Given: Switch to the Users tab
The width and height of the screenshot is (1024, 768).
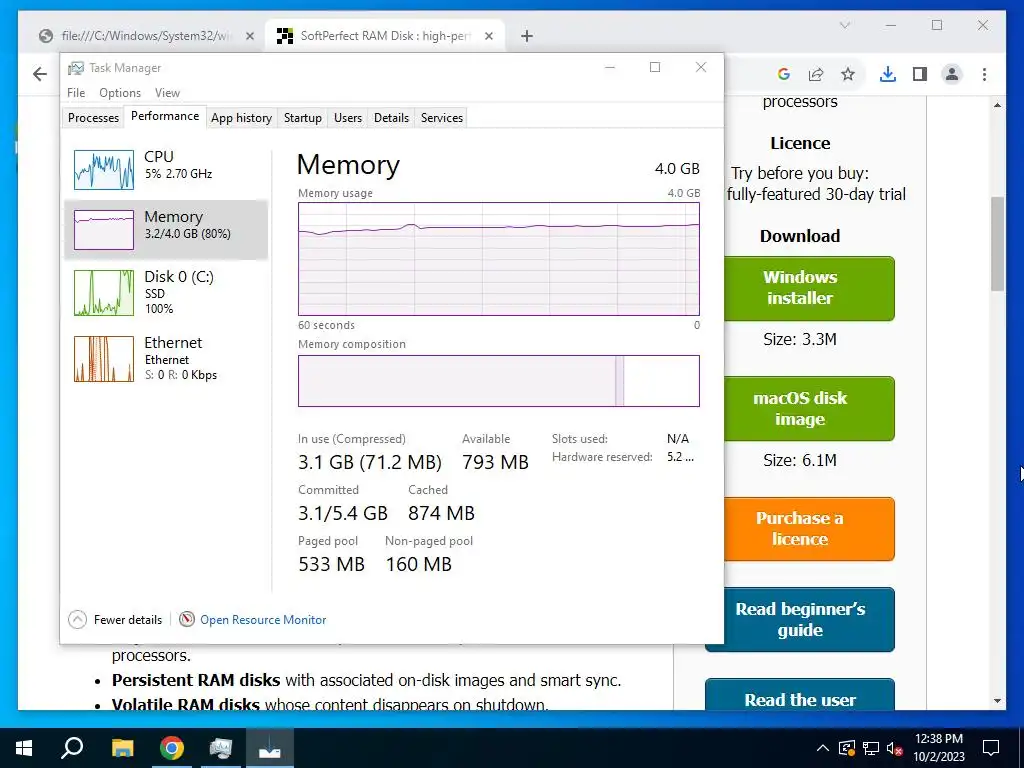Looking at the screenshot, I should 347,118.
